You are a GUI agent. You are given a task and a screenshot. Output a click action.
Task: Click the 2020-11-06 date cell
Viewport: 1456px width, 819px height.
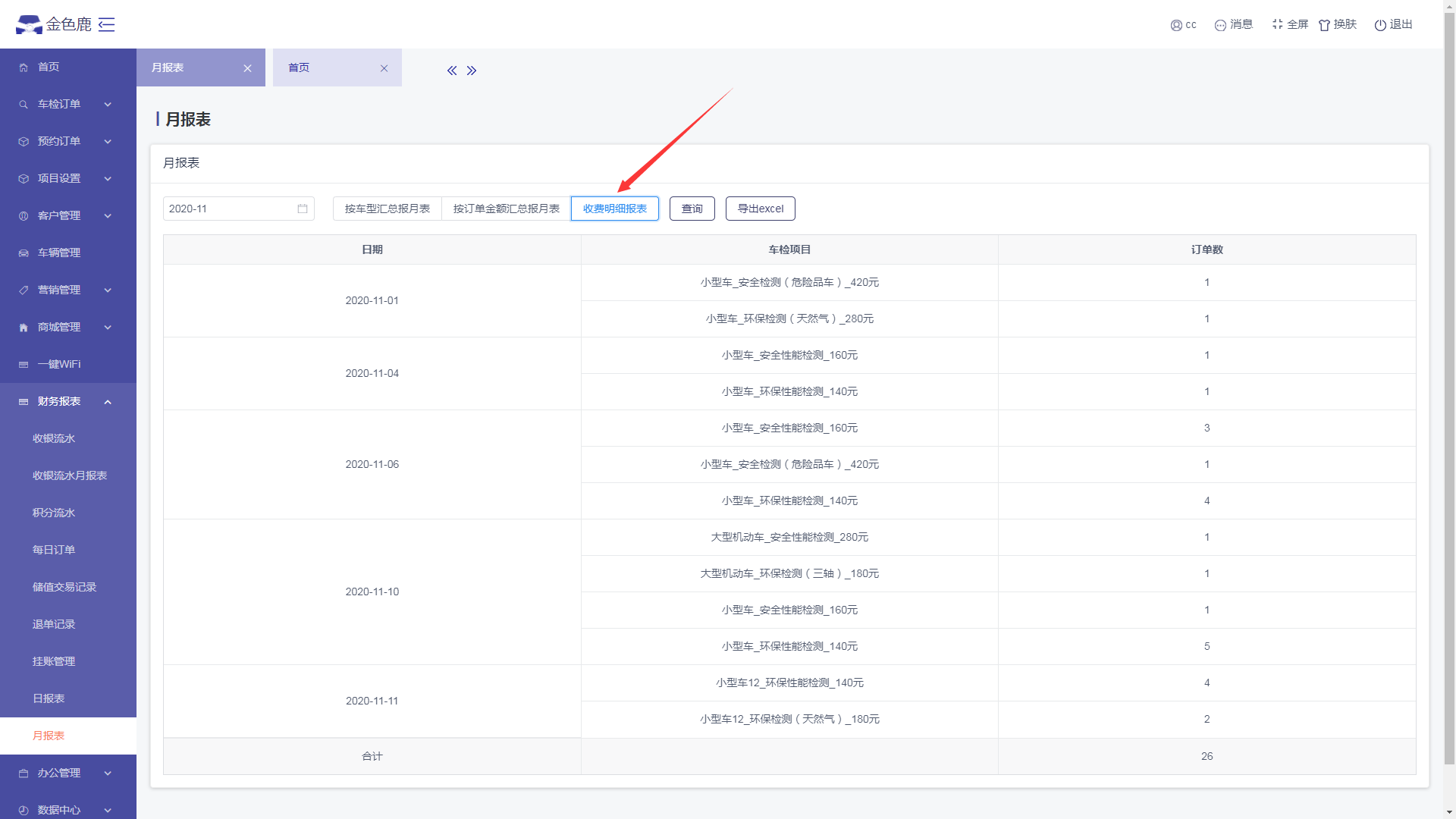pyautogui.click(x=372, y=464)
